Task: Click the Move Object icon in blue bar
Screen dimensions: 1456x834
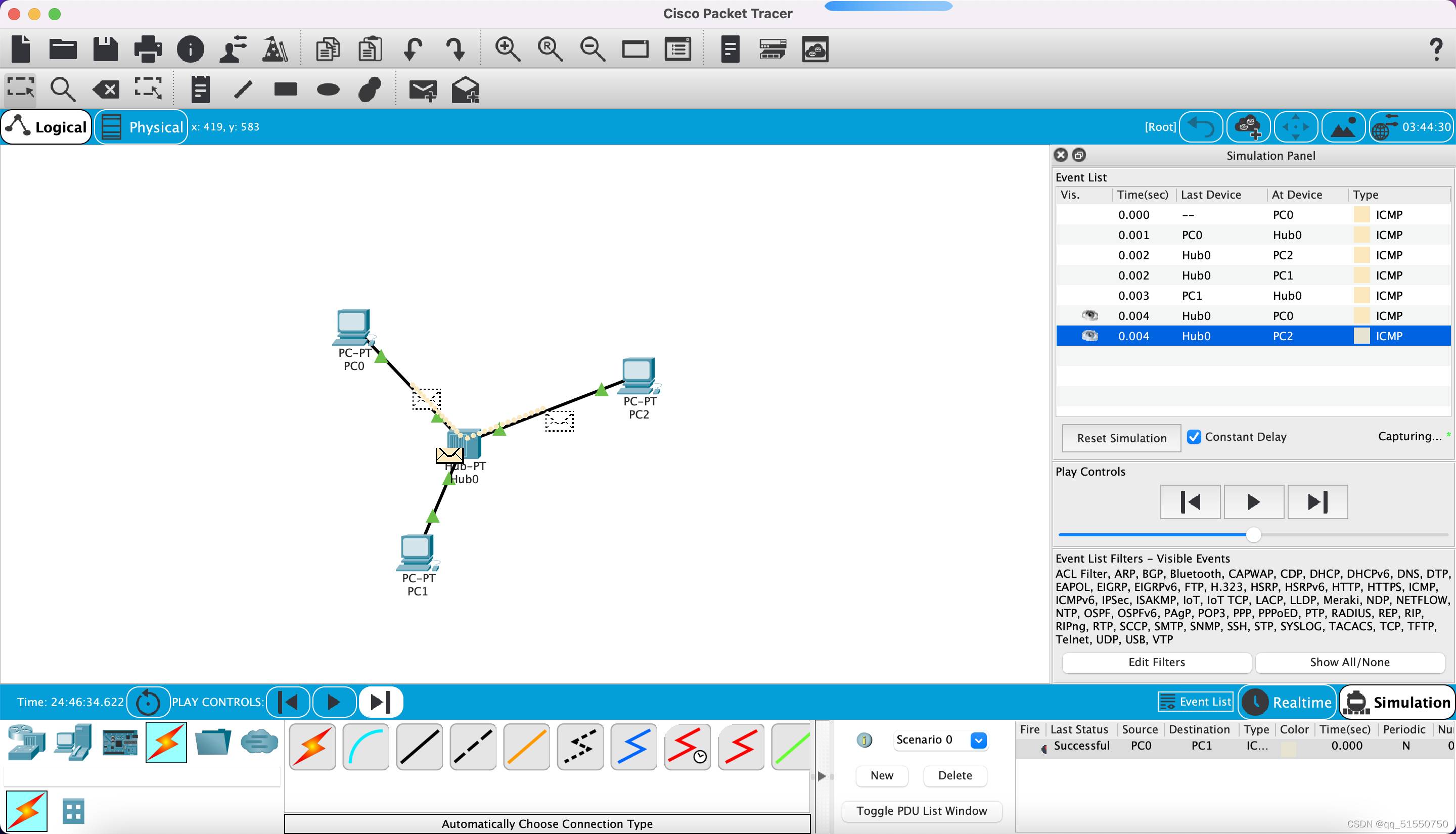Action: point(1296,126)
